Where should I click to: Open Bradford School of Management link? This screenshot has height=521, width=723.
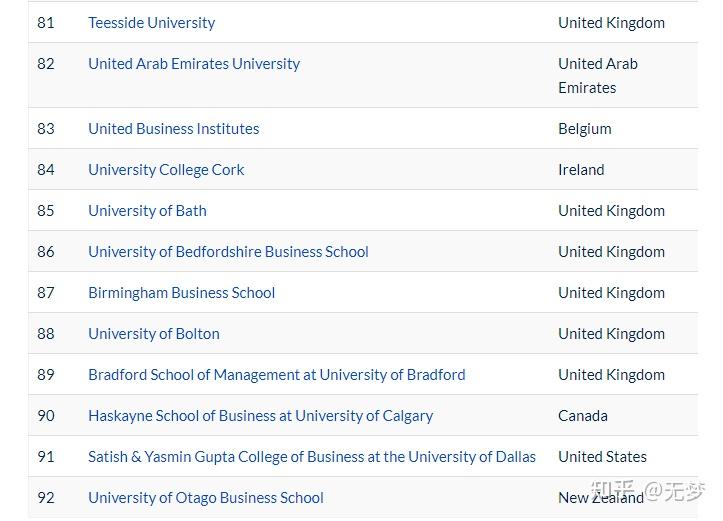pyautogui.click(x=276, y=375)
